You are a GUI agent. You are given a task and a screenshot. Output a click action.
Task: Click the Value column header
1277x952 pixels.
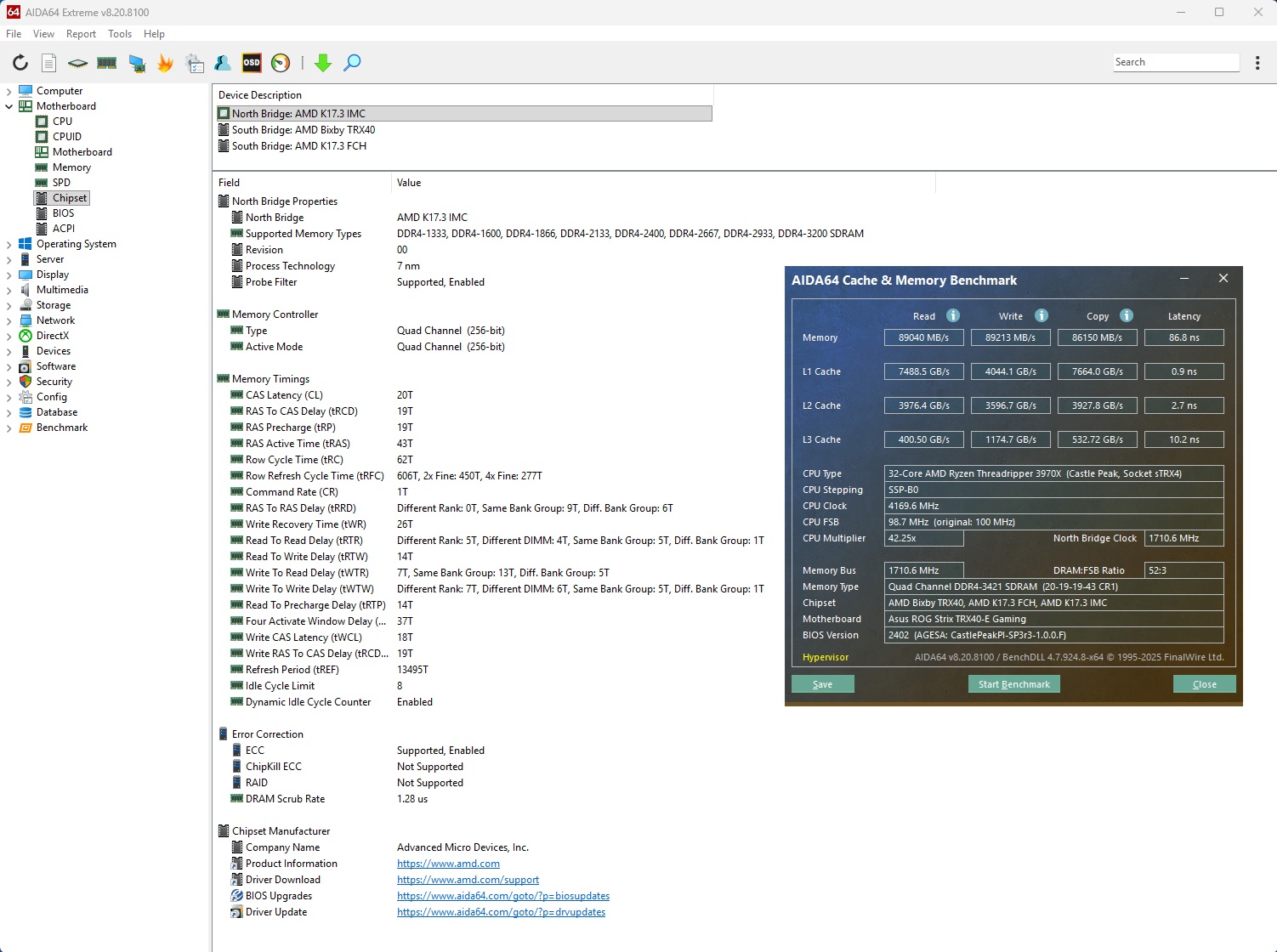click(x=663, y=183)
